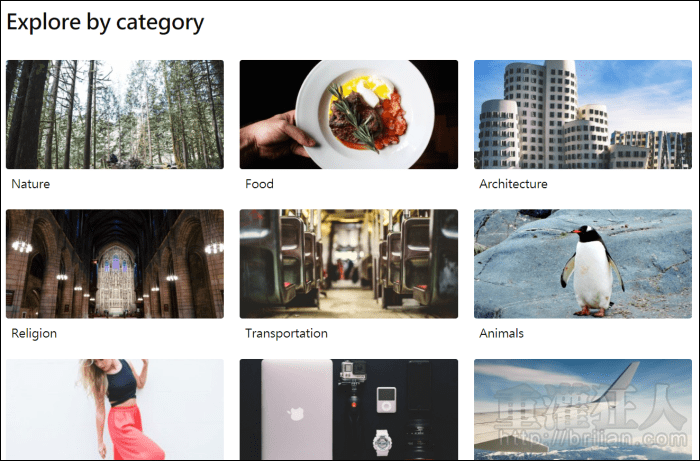Click the Explore by category heading

pyautogui.click(x=105, y=22)
